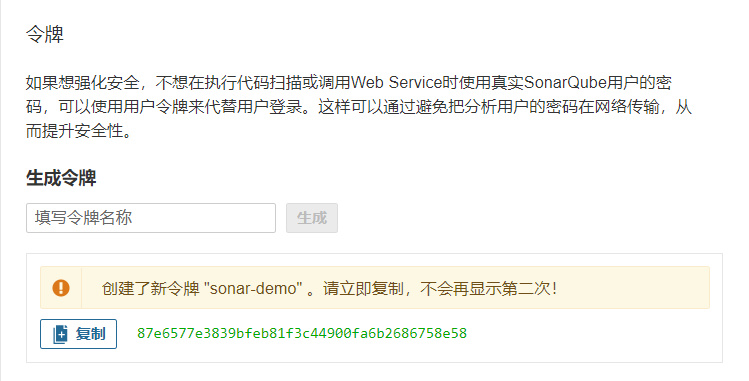Screen dimensions: 749x381
Task: Click the Web Service text in description
Action: (x=396, y=83)
